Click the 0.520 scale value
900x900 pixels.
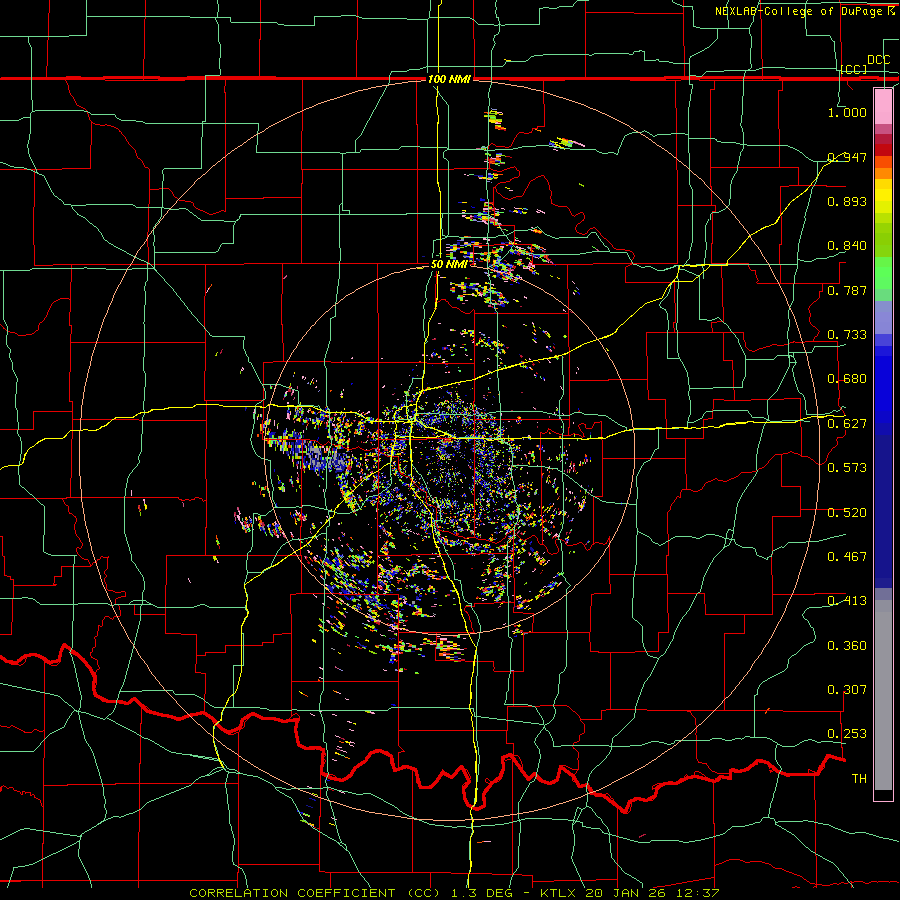pos(847,513)
